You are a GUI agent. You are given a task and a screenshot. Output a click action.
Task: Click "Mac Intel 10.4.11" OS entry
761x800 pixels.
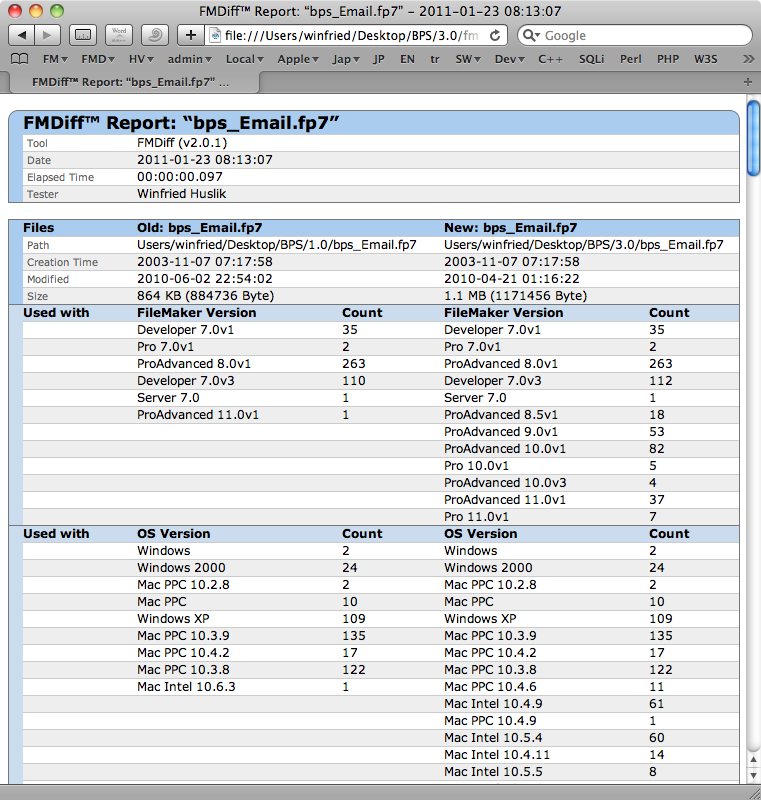pyautogui.click(x=497, y=755)
